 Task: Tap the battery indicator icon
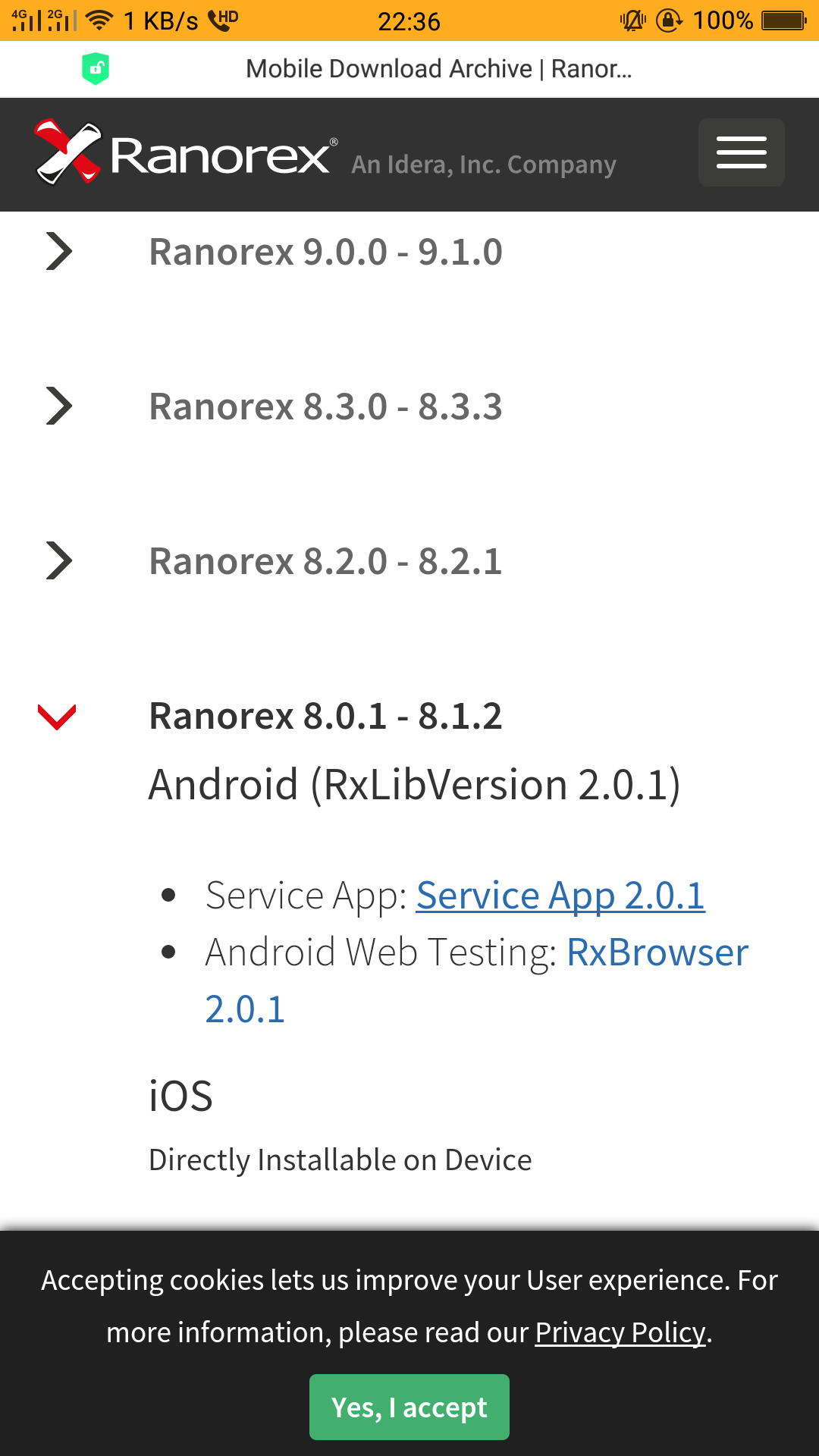pos(784,20)
